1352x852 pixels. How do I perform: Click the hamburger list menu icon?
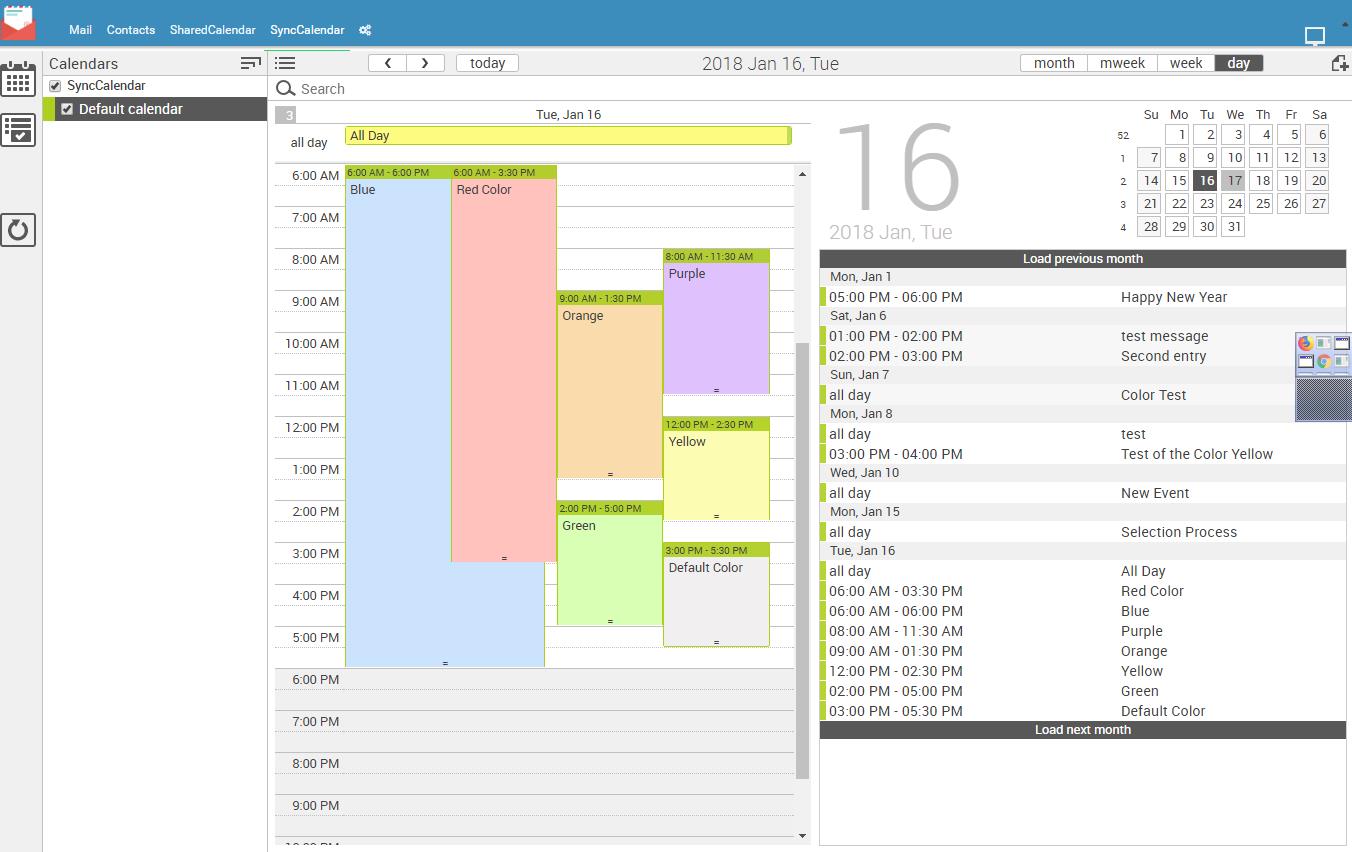click(x=285, y=63)
